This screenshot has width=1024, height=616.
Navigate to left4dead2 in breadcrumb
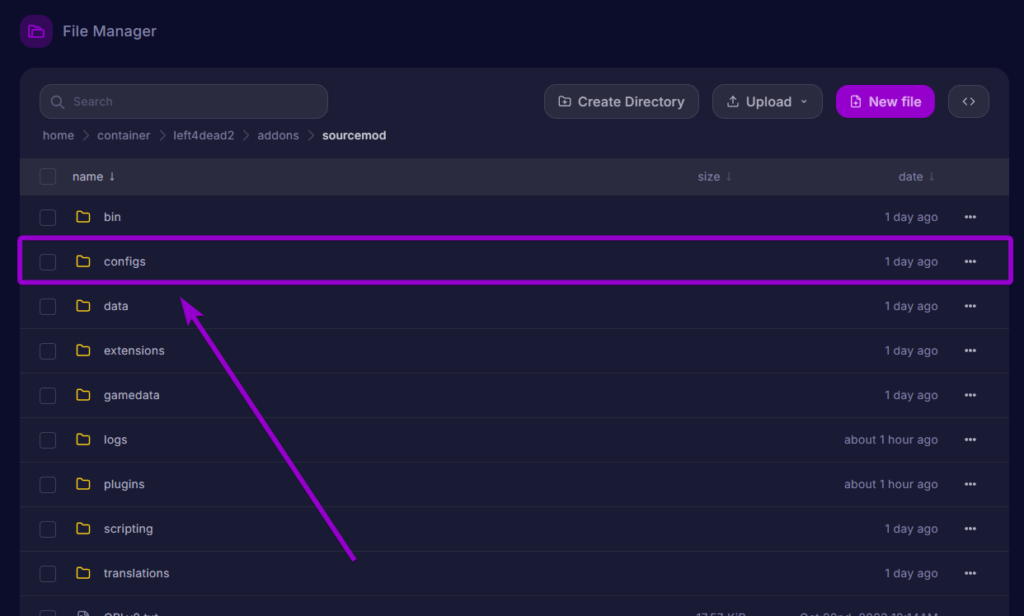click(x=204, y=135)
